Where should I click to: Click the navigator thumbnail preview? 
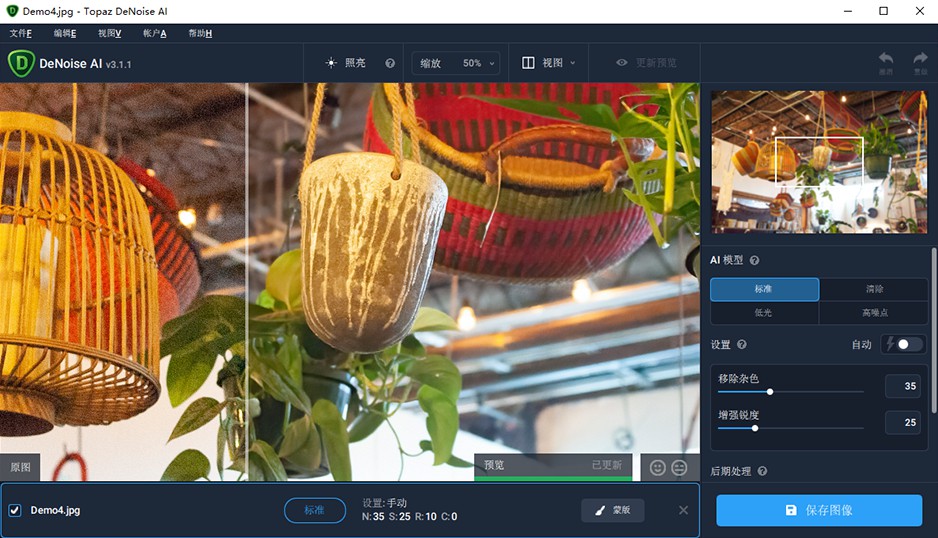click(x=819, y=162)
